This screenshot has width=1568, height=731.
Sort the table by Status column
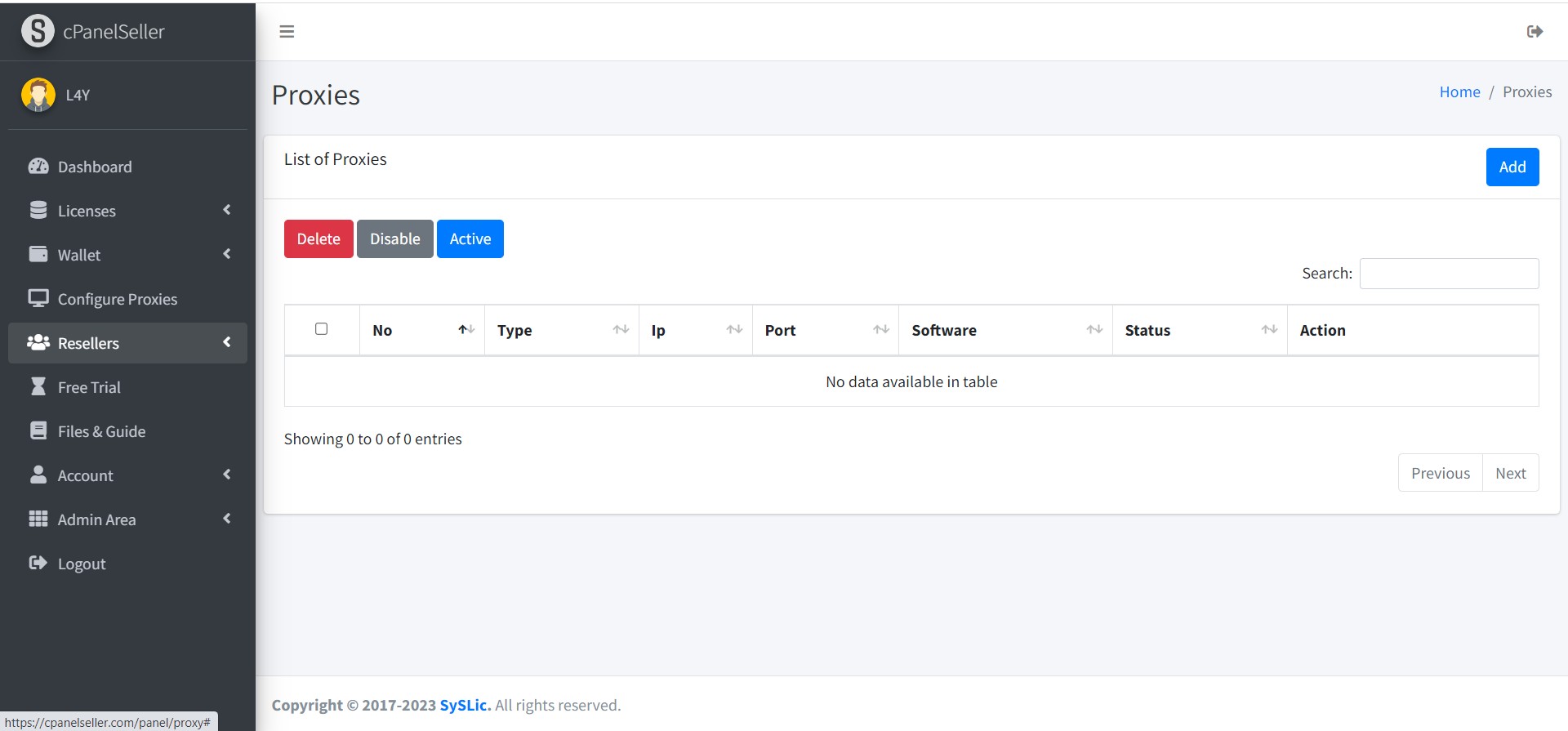1199,330
